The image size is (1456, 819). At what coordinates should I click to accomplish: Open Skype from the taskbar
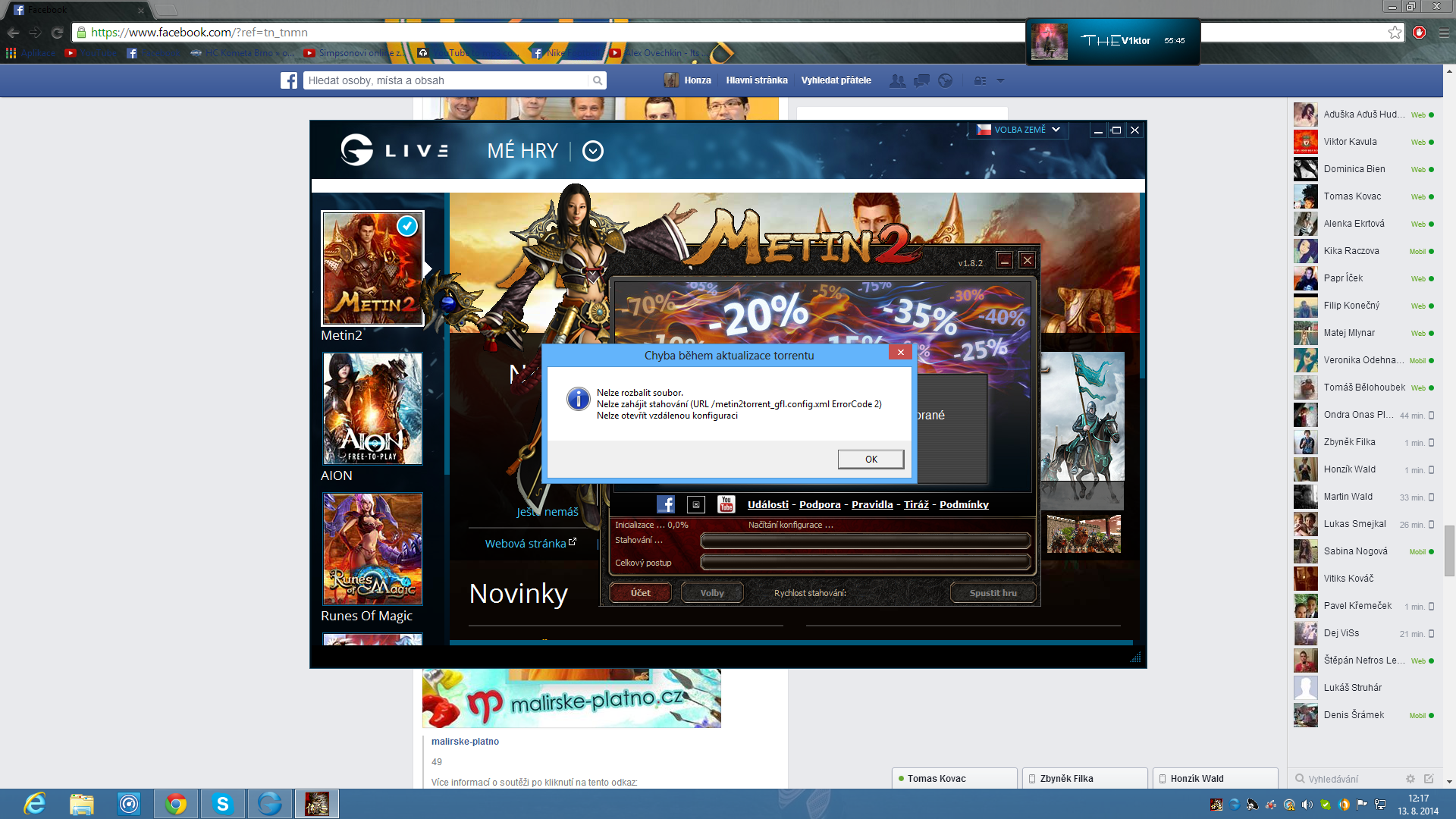[222, 804]
